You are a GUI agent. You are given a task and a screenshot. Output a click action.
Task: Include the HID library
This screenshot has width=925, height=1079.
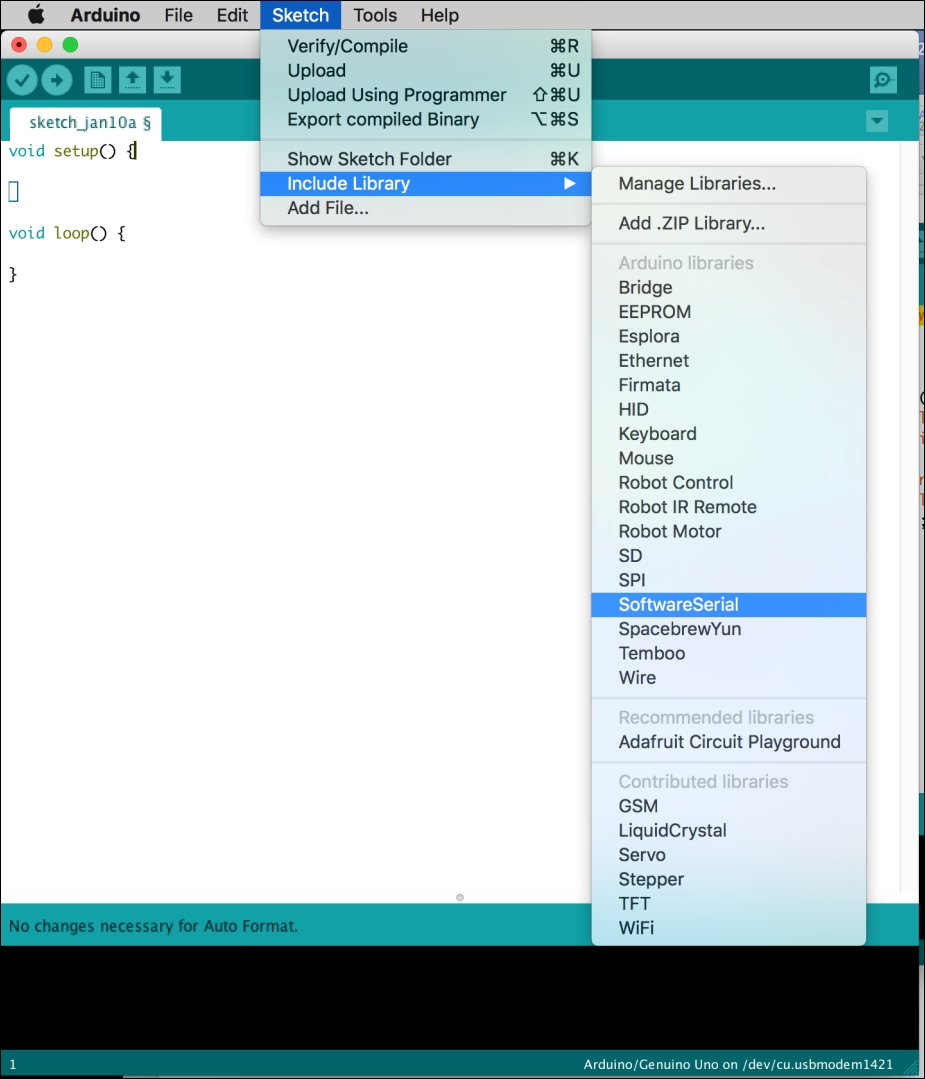tap(729, 409)
